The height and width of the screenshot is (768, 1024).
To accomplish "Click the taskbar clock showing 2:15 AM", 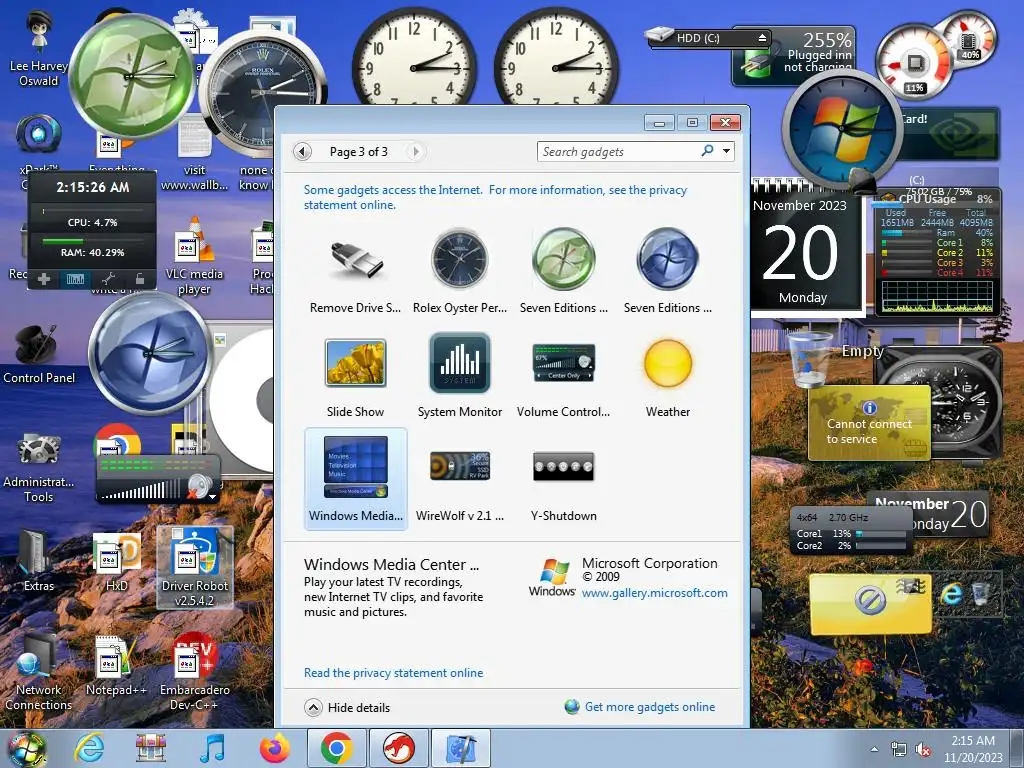I will coord(973,749).
